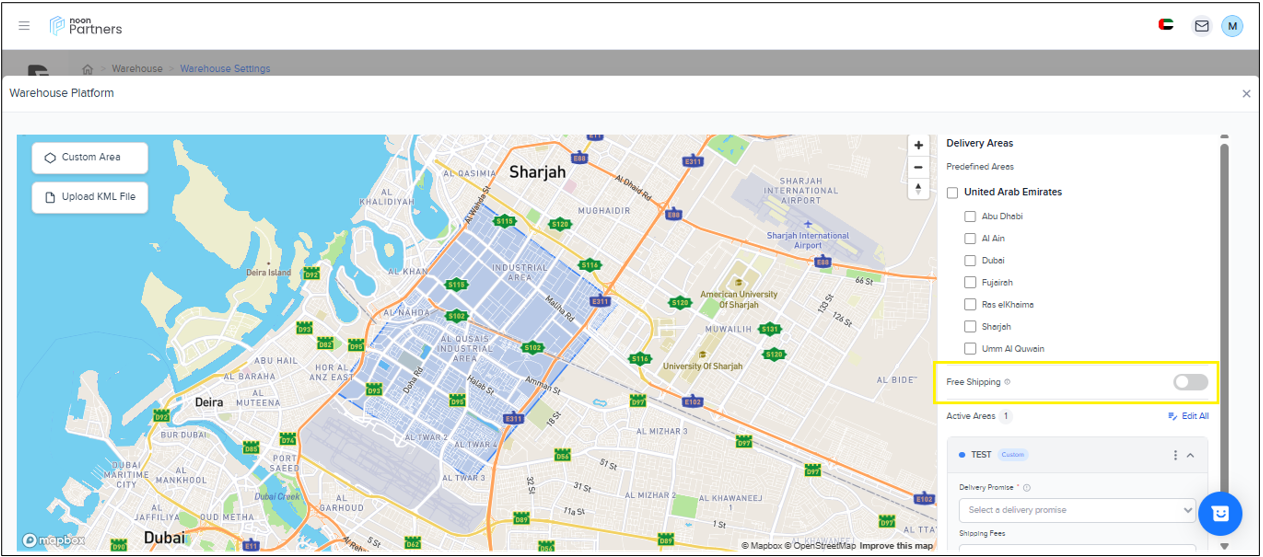The width and height of the screenshot is (1263, 557).
Task: Open the chat support widget
Action: (1219, 513)
